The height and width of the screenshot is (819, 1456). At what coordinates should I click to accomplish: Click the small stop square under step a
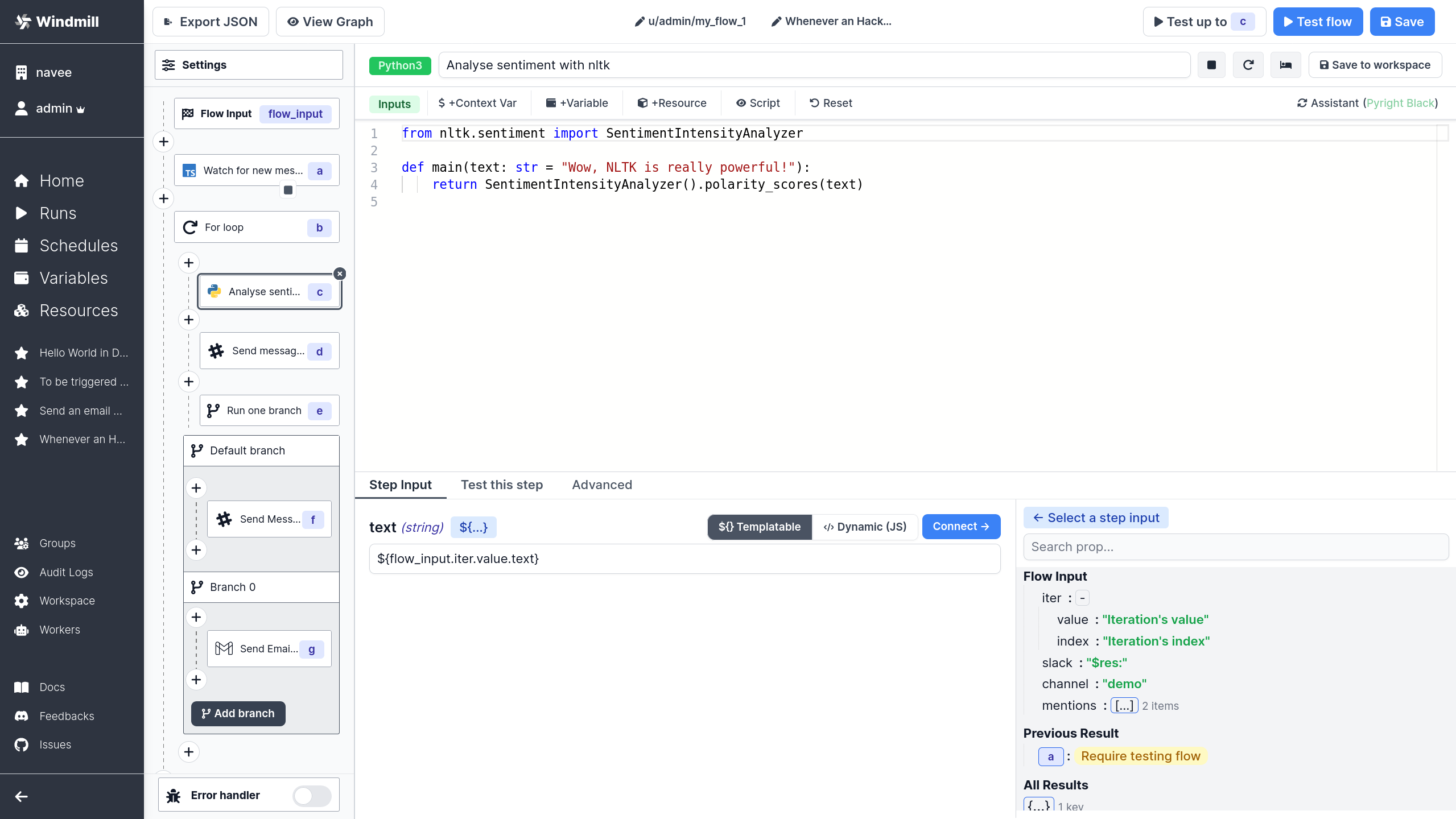(x=288, y=190)
